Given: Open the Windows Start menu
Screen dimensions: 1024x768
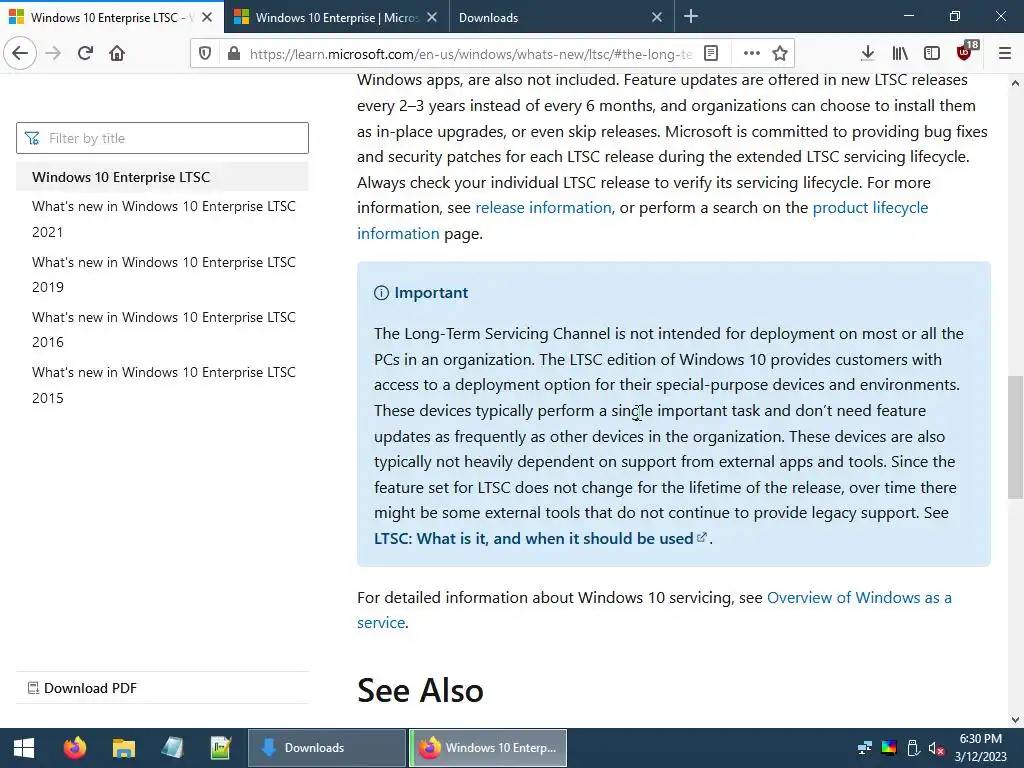Looking at the screenshot, I should pyautogui.click(x=24, y=748).
